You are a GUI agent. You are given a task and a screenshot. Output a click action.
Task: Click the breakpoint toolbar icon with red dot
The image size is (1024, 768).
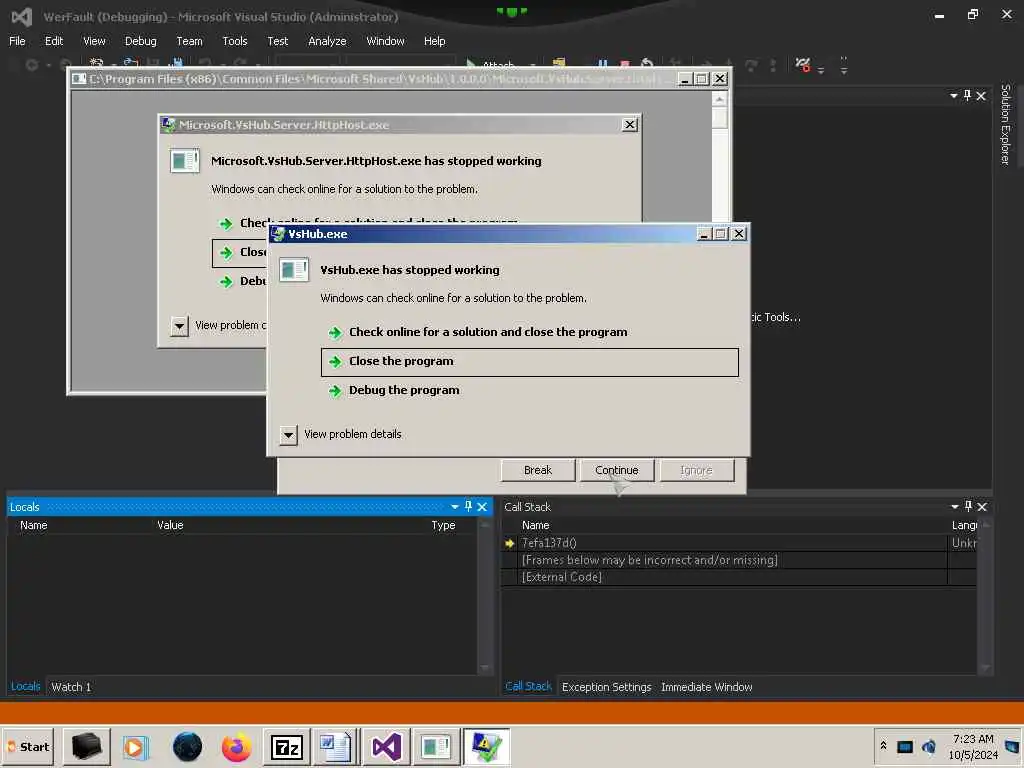(803, 64)
